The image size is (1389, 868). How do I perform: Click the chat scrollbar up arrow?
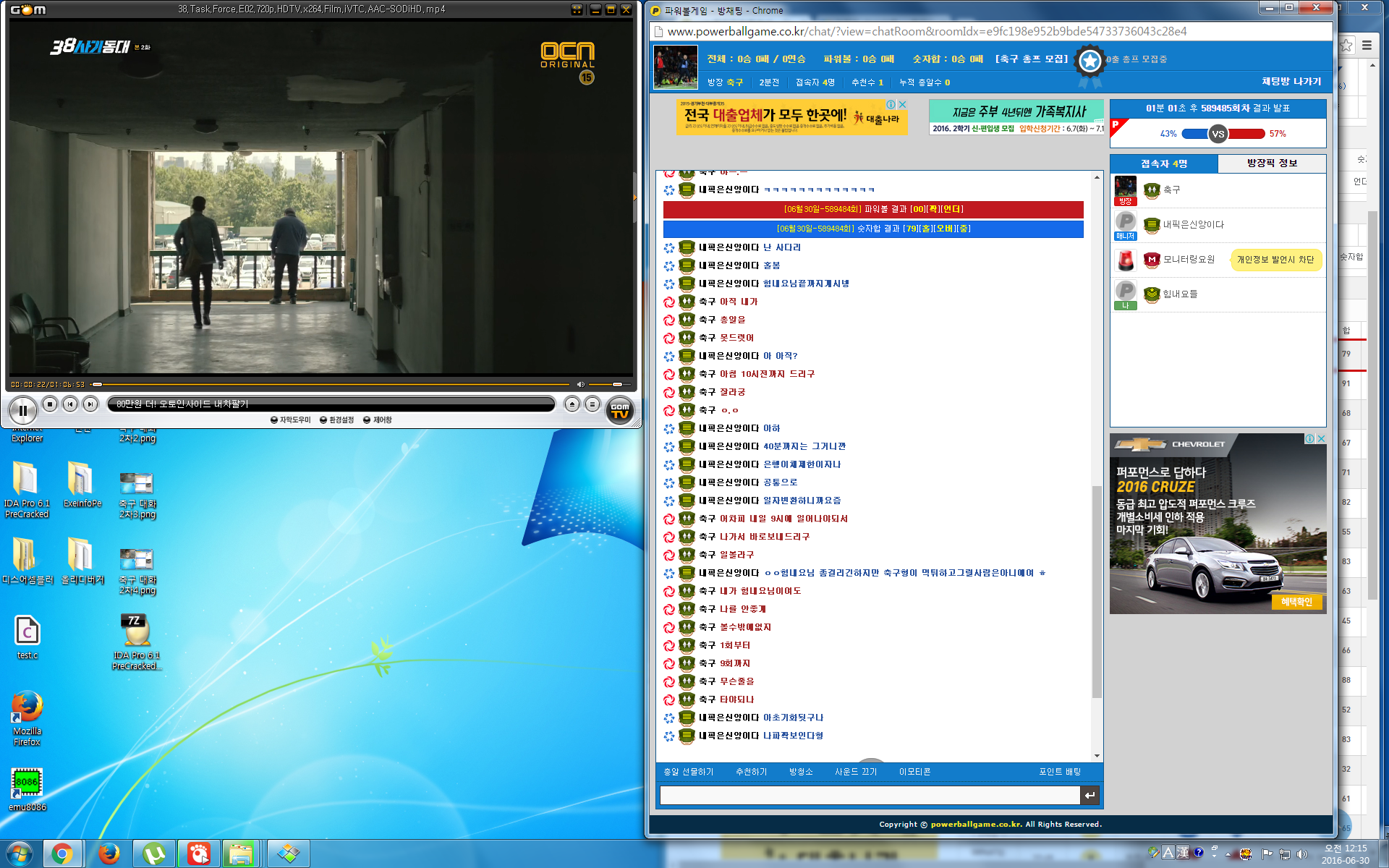coord(1097,176)
